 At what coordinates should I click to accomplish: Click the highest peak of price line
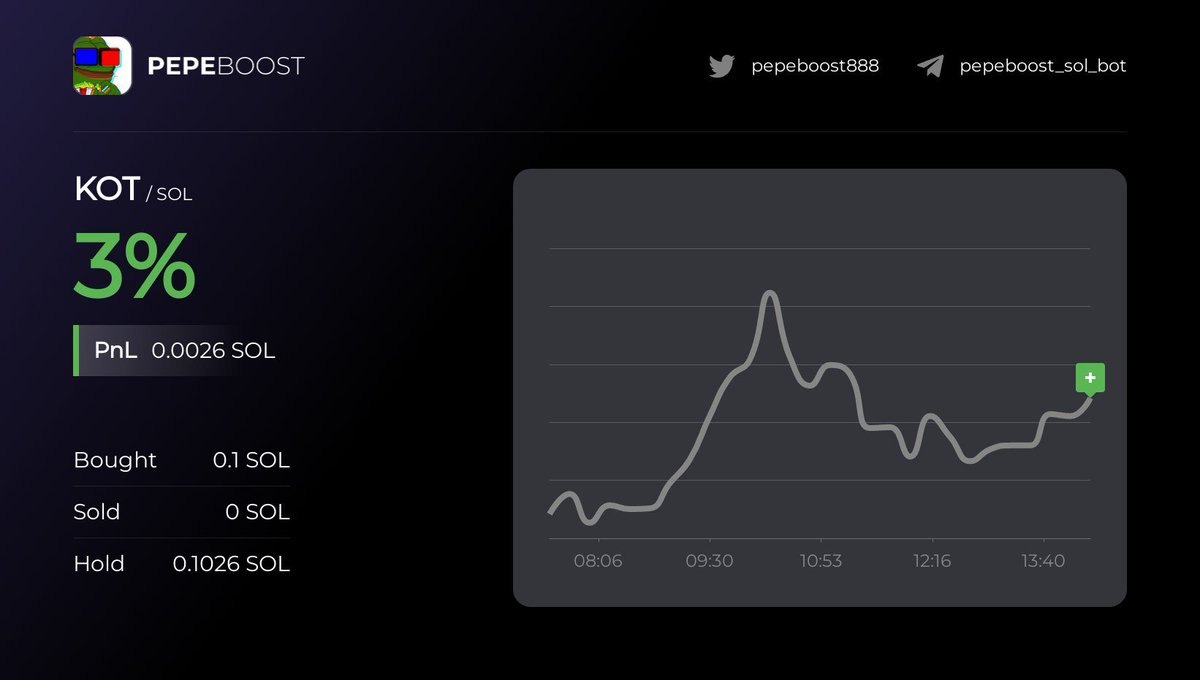point(769,293)
